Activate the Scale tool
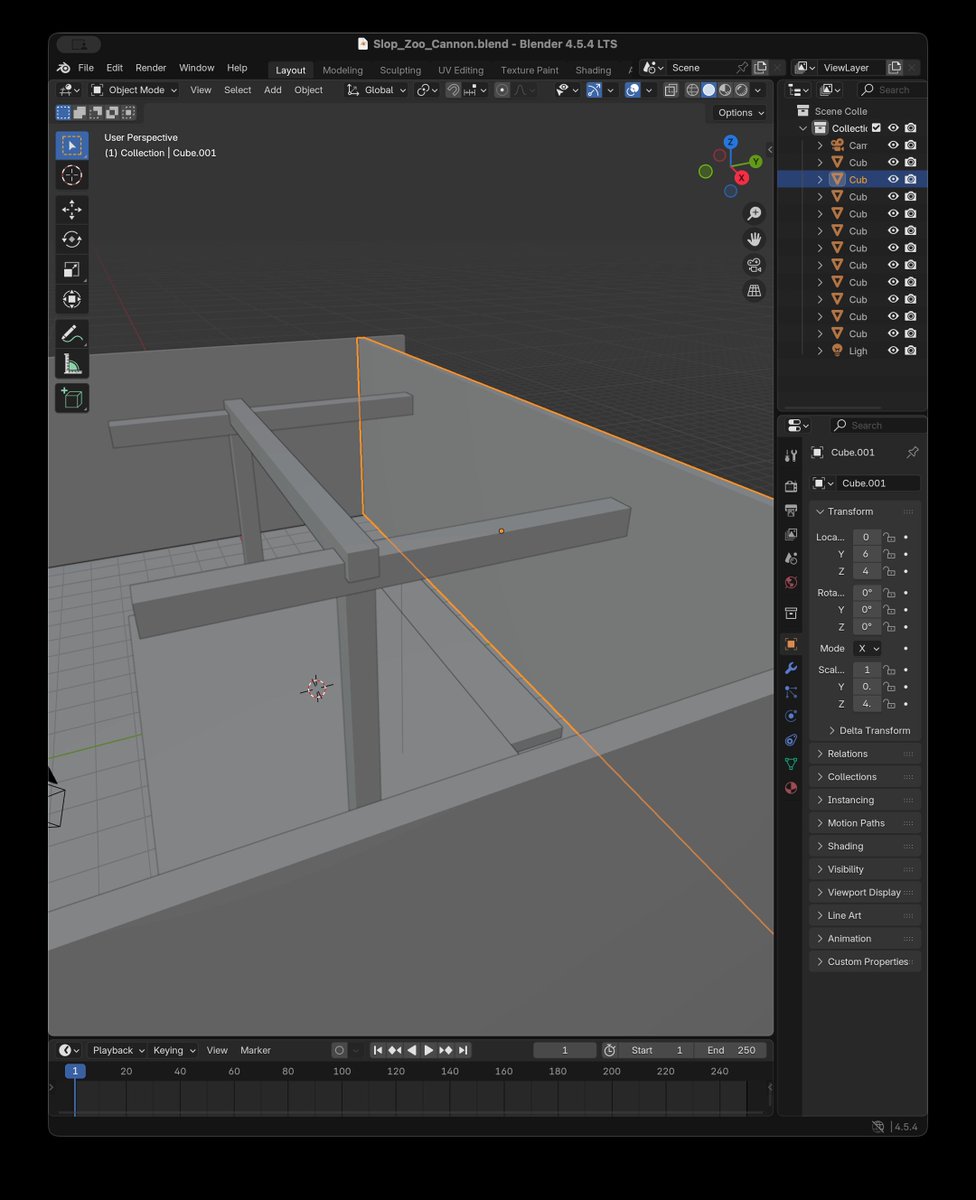This screenshot has width=976, height=1200. (x=72, y=269)
